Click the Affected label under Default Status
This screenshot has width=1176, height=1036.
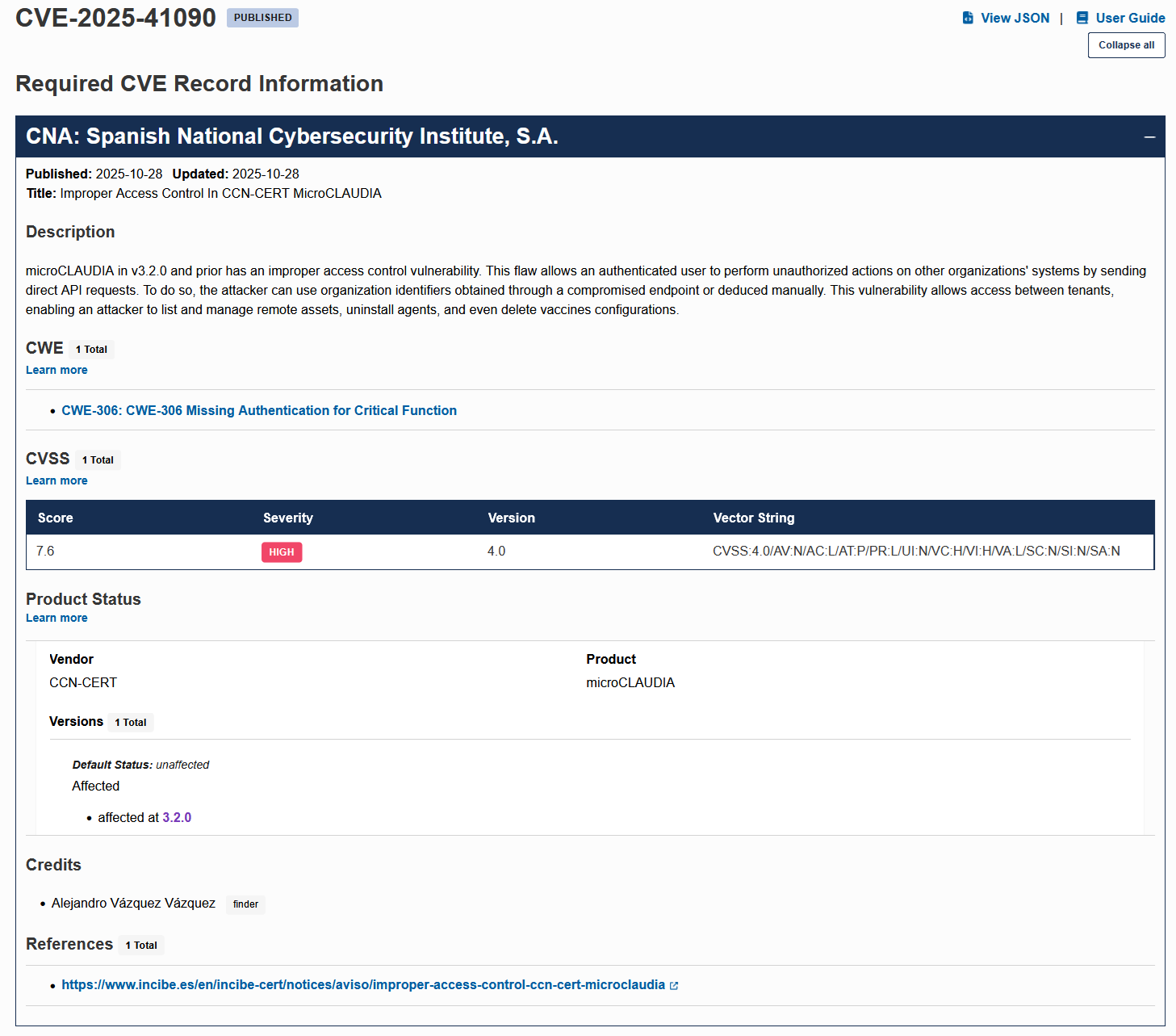(x=95, y=786)
